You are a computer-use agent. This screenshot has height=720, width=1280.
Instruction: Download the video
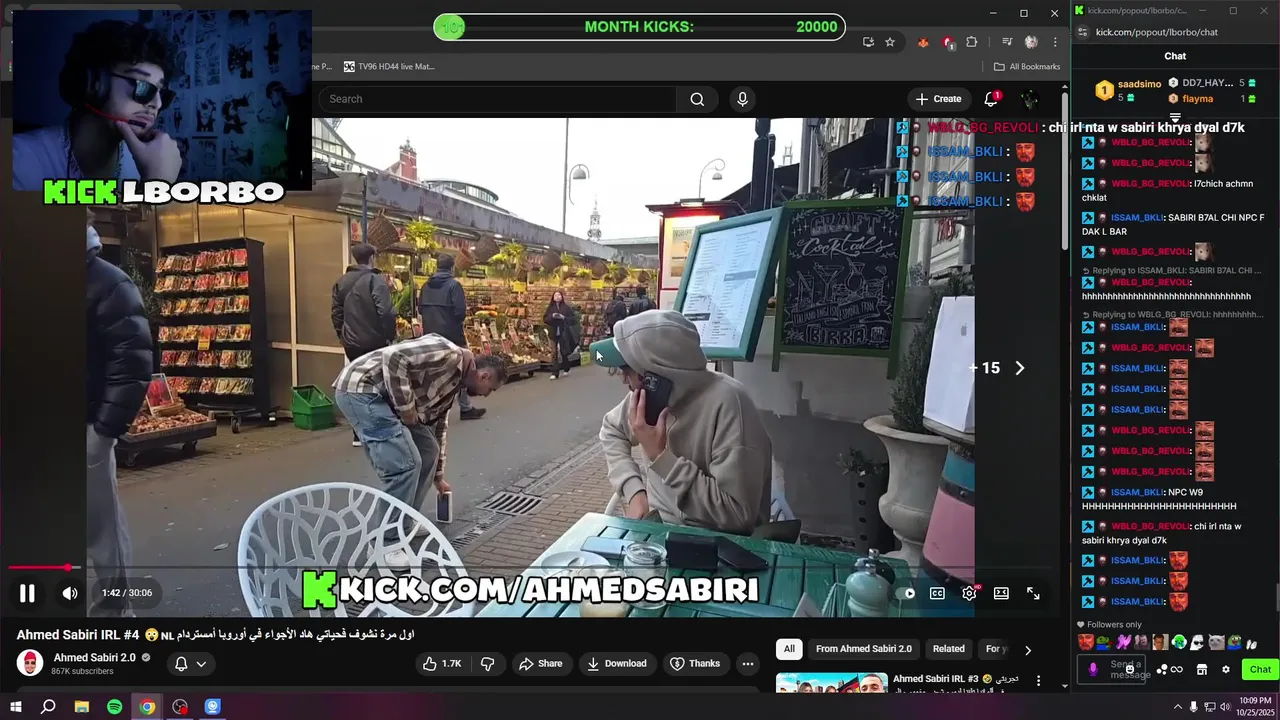point(617,663)
